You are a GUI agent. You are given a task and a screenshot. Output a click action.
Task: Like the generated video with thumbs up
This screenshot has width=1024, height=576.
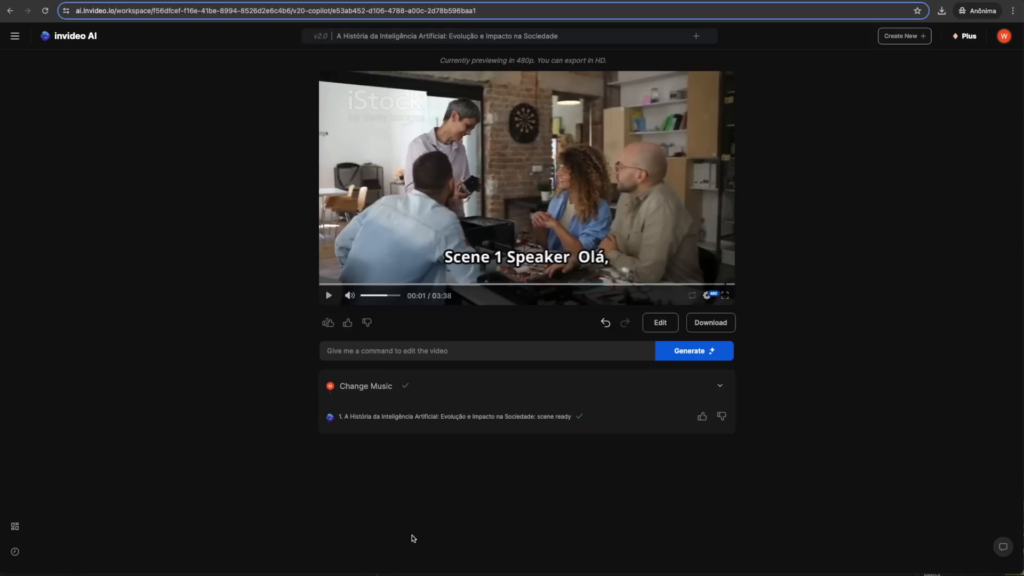pos(348,323)
